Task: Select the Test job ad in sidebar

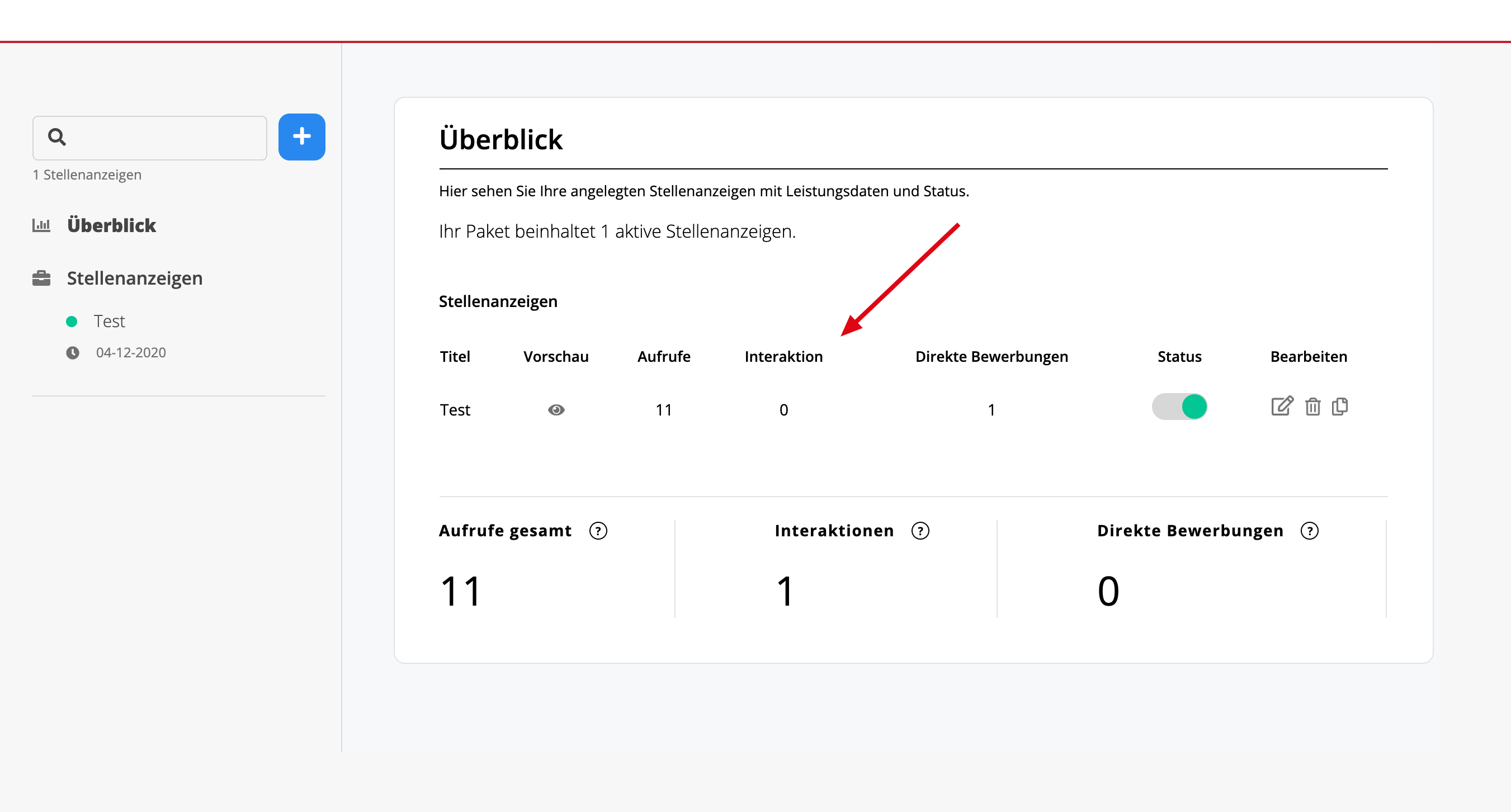Action: point(109,322)
